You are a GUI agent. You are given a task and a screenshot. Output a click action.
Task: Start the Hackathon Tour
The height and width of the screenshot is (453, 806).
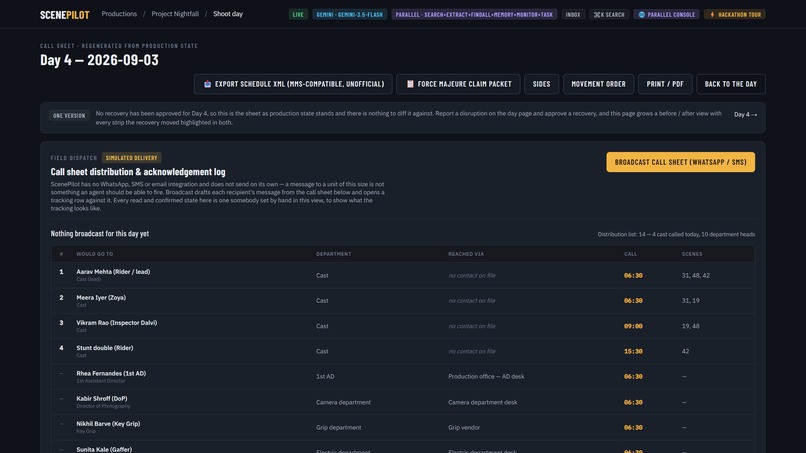[735, 14]
